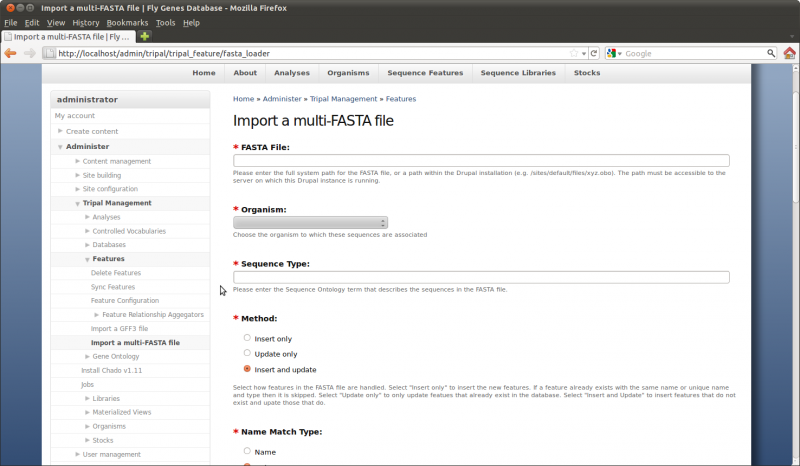Click the Home breadcrumb link
This screenshot has width=800, height=466.
point(243,99)
